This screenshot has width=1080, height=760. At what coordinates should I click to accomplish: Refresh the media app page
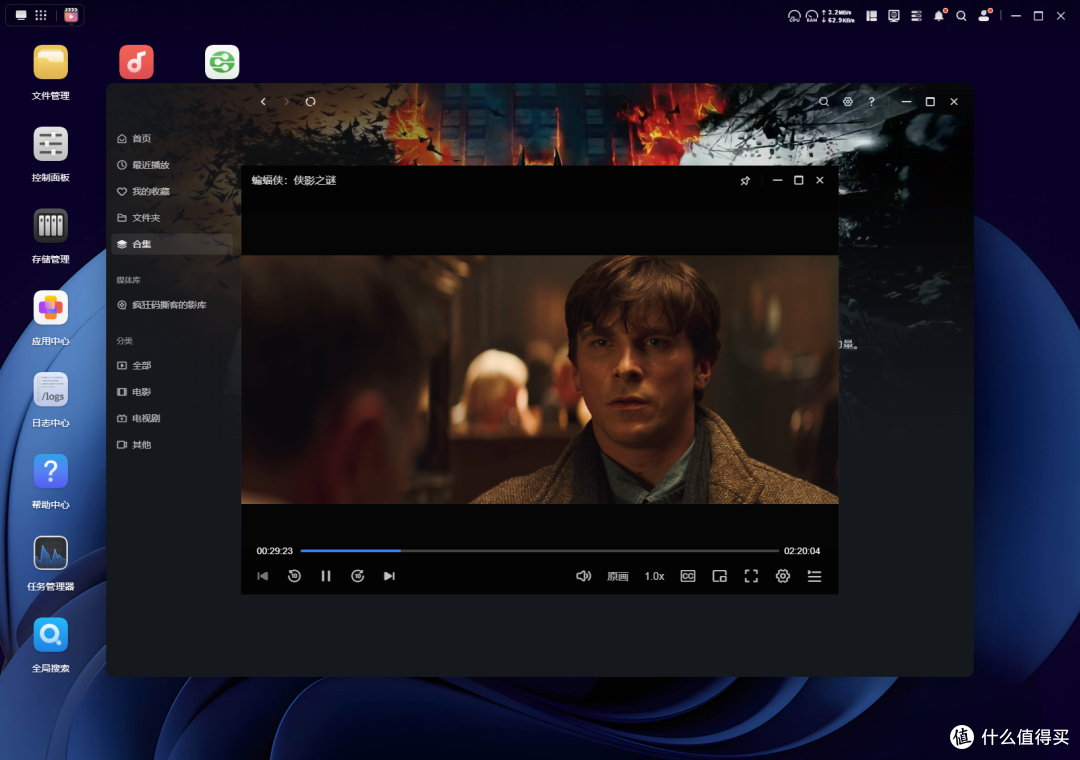pyautogui.click(x=311, y=101)
